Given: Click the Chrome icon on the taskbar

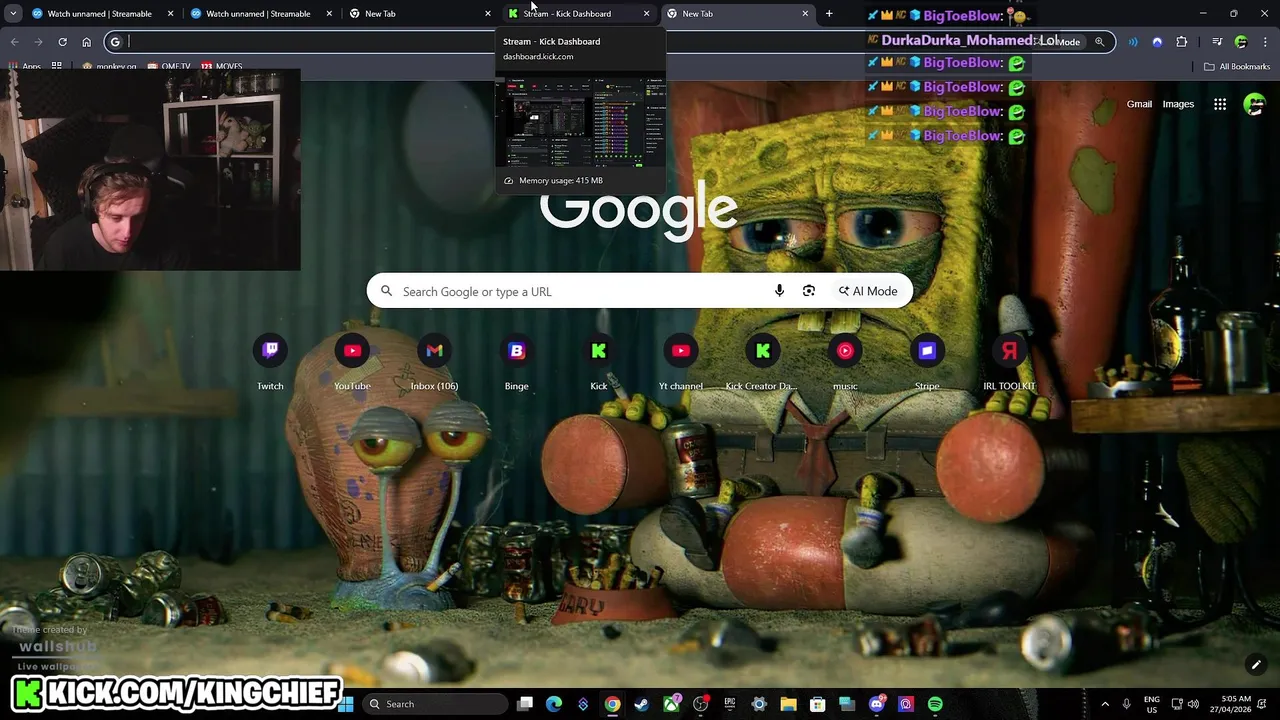Looking at the screenshot, I should pos(613,704).
